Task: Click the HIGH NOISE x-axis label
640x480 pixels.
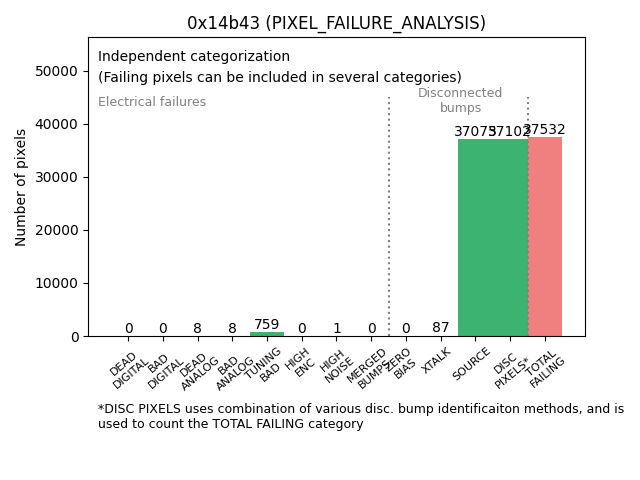Action: point(335,367)
